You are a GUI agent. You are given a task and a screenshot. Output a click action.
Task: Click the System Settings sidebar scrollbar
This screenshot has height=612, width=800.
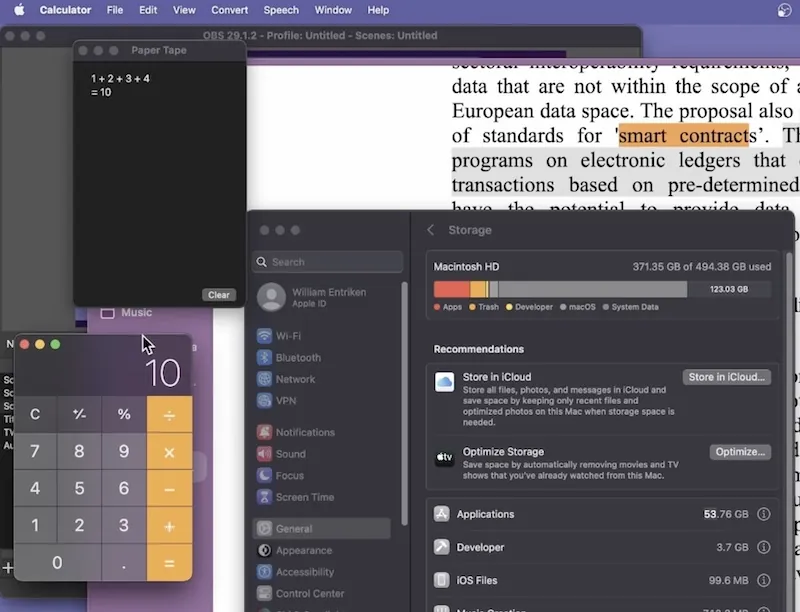(405, 404)
